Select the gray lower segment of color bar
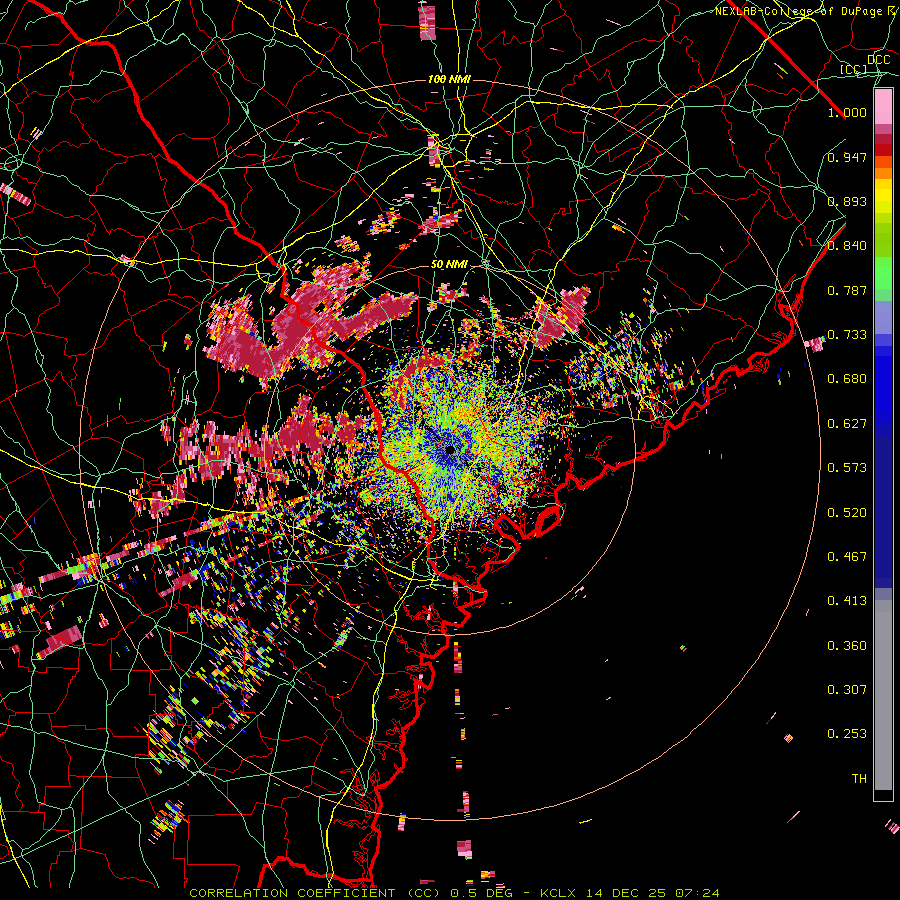Viewport: 900px width, 900px height. [x=883, y=695]
